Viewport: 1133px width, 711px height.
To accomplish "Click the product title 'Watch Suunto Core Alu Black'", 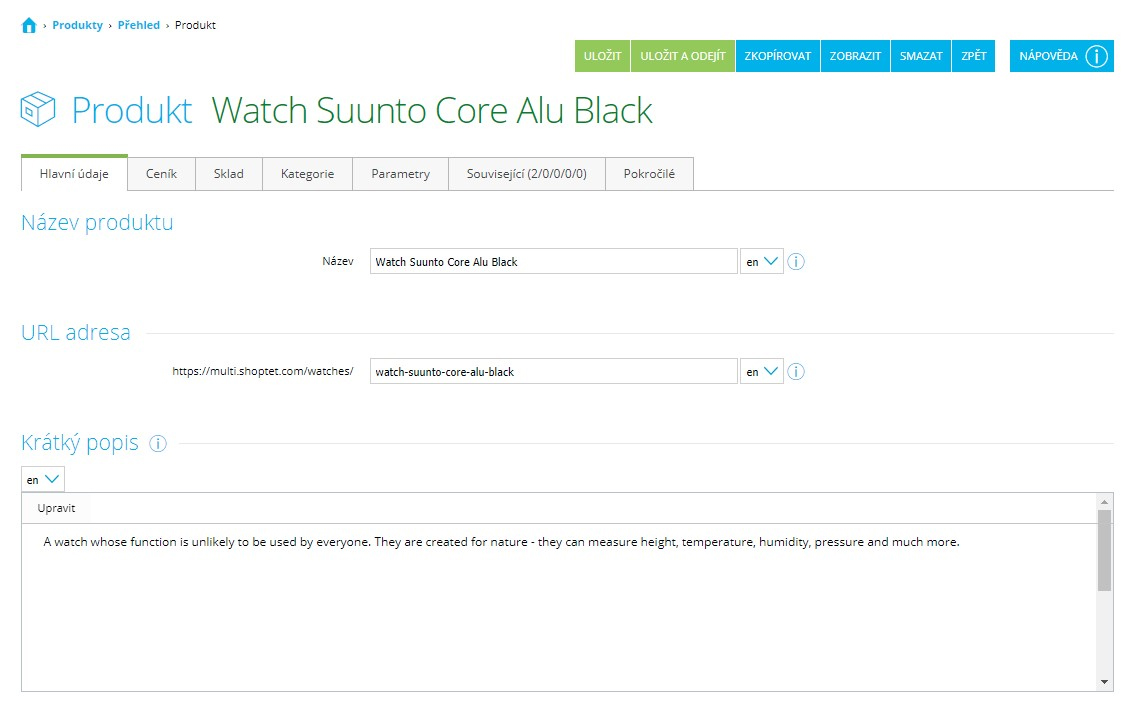I will pos(432,111).
